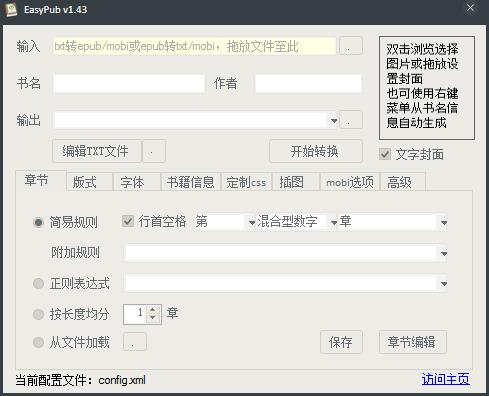Browse for output folder with dot button
Viewport: 489px width, 396px height.
coord(351,120)
